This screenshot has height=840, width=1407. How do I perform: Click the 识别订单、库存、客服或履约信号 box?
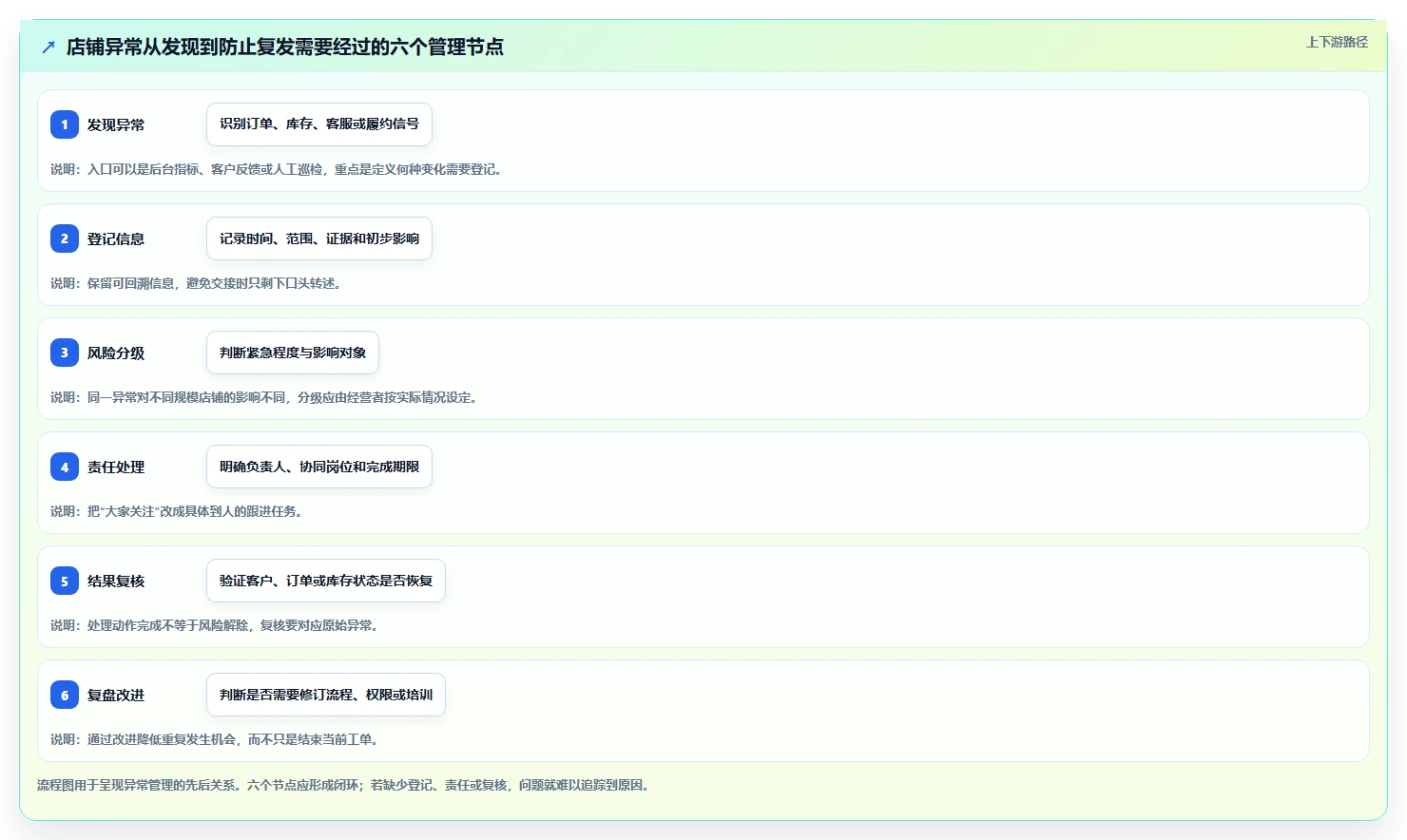(319, 124)
